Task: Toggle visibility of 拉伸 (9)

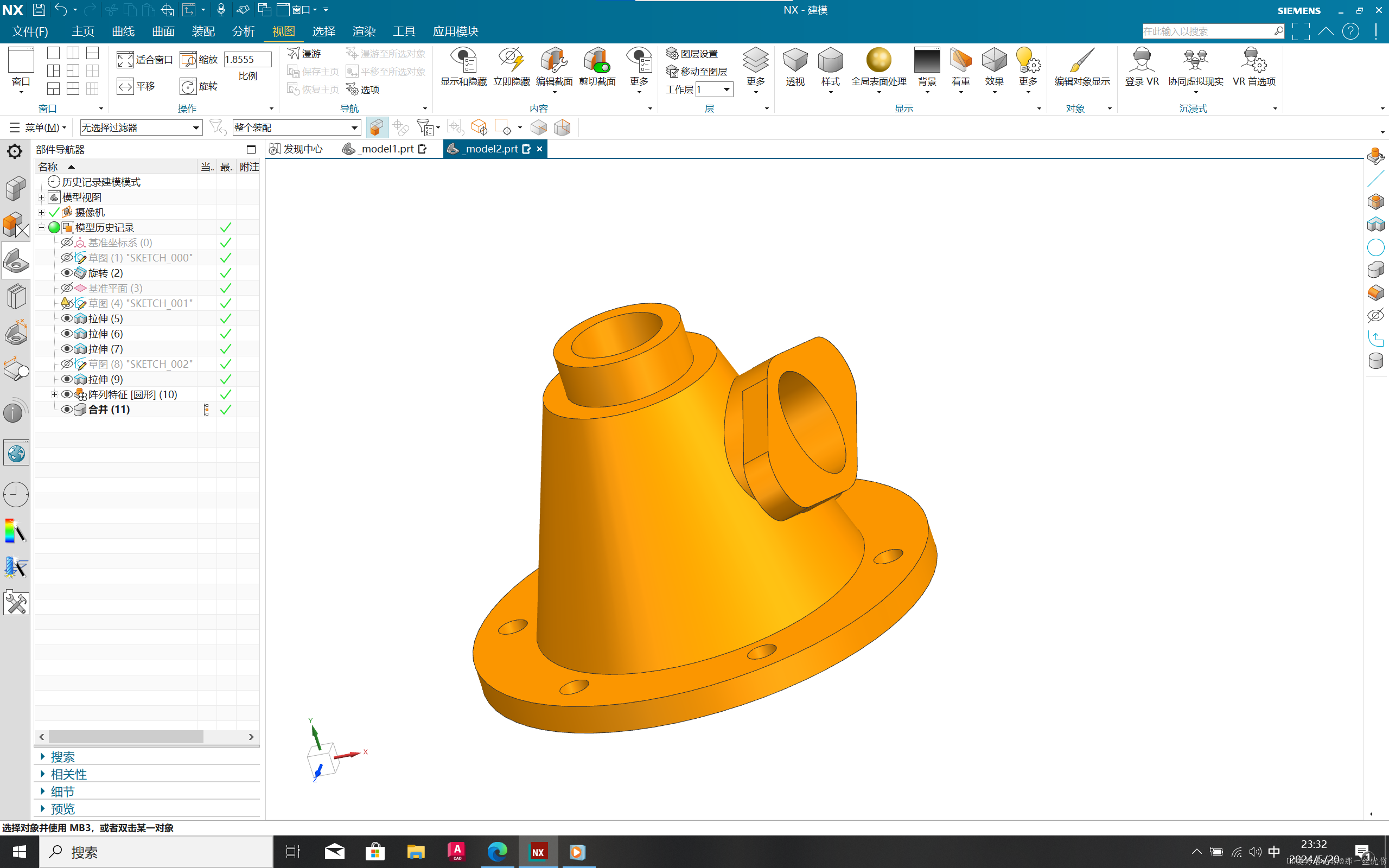Action: [67, 379]
